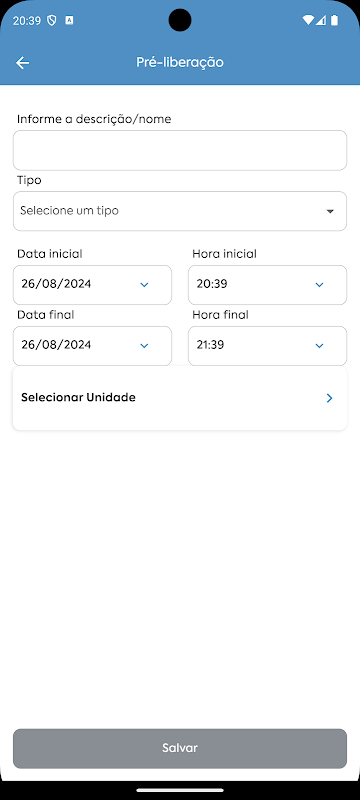Viewport: 360px width, 800px height.
Task: Expand the Hora final time chevron
Action: click(x=320, y=346)
